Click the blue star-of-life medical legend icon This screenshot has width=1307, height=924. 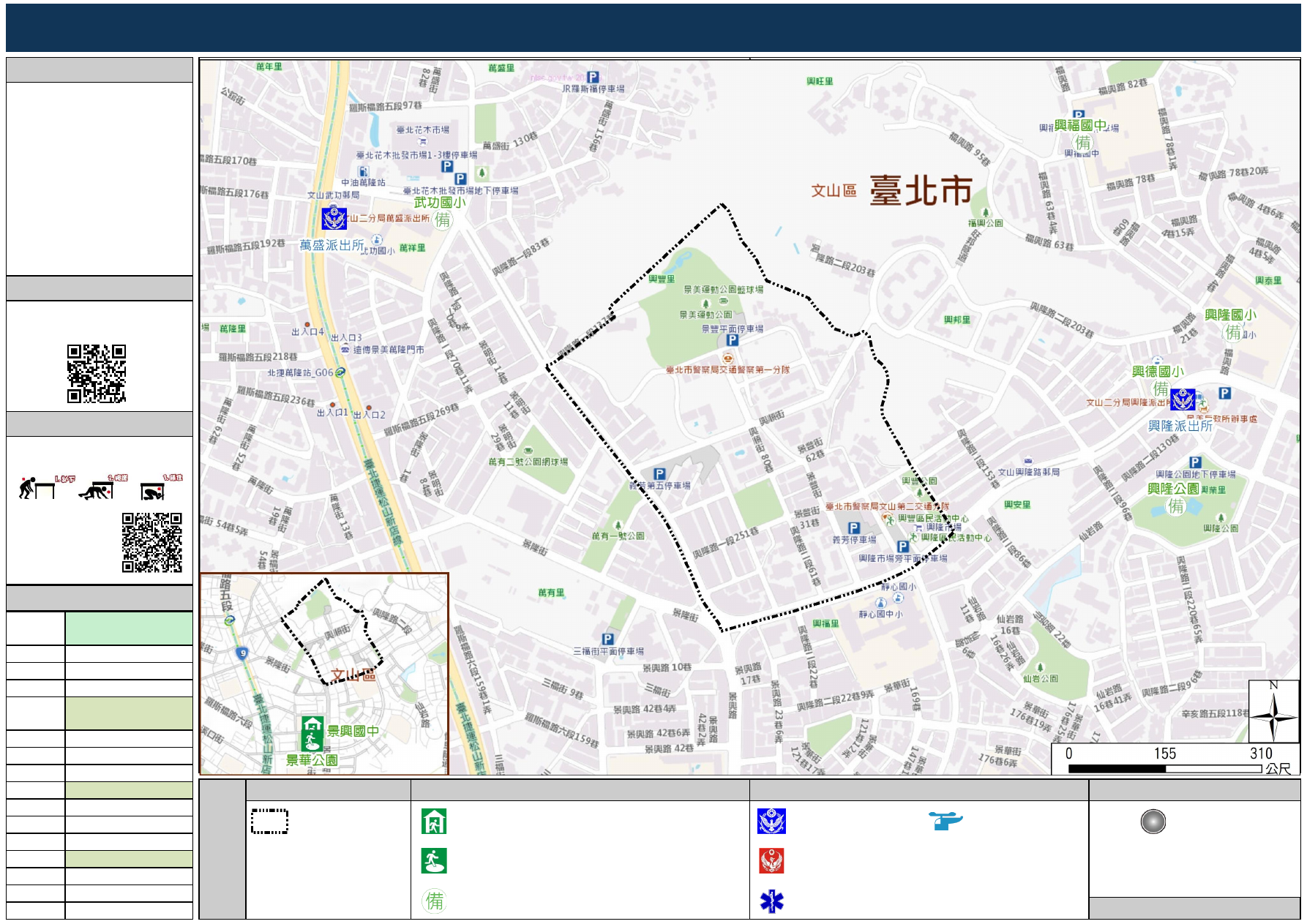(x=771, y=901)
